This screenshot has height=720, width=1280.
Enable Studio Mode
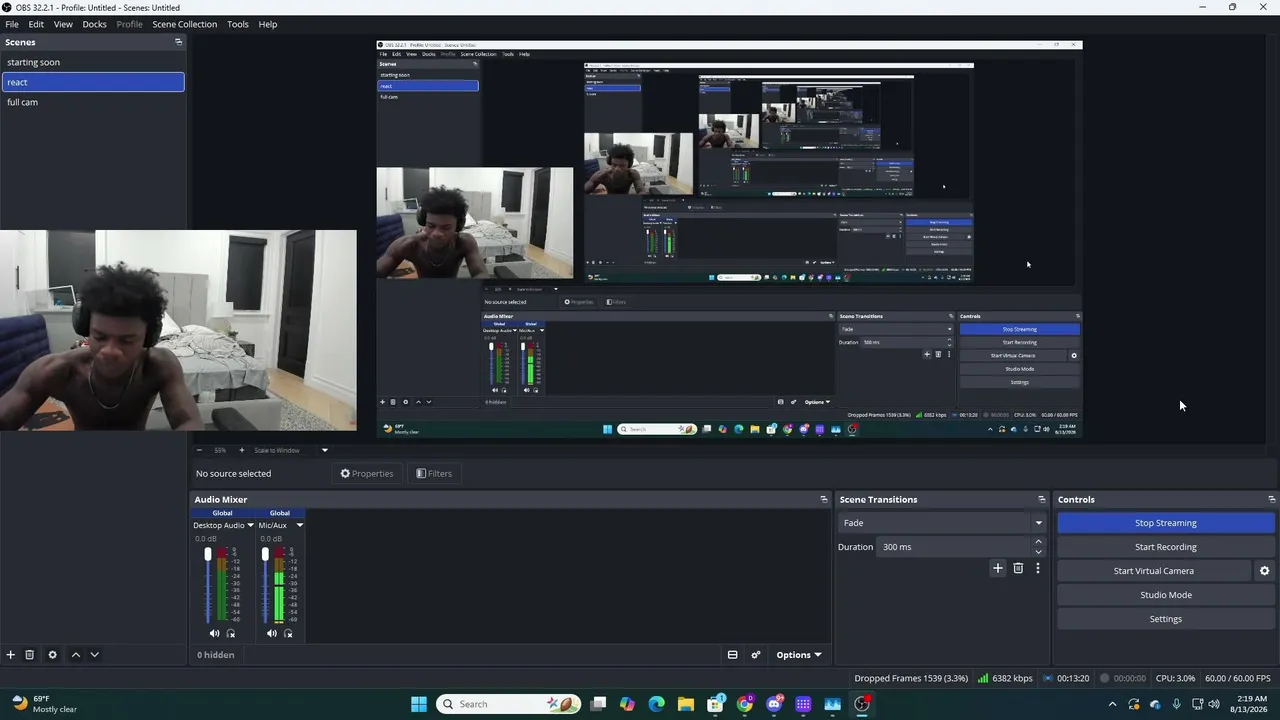pyautogui.click(x=1166, y=595)
